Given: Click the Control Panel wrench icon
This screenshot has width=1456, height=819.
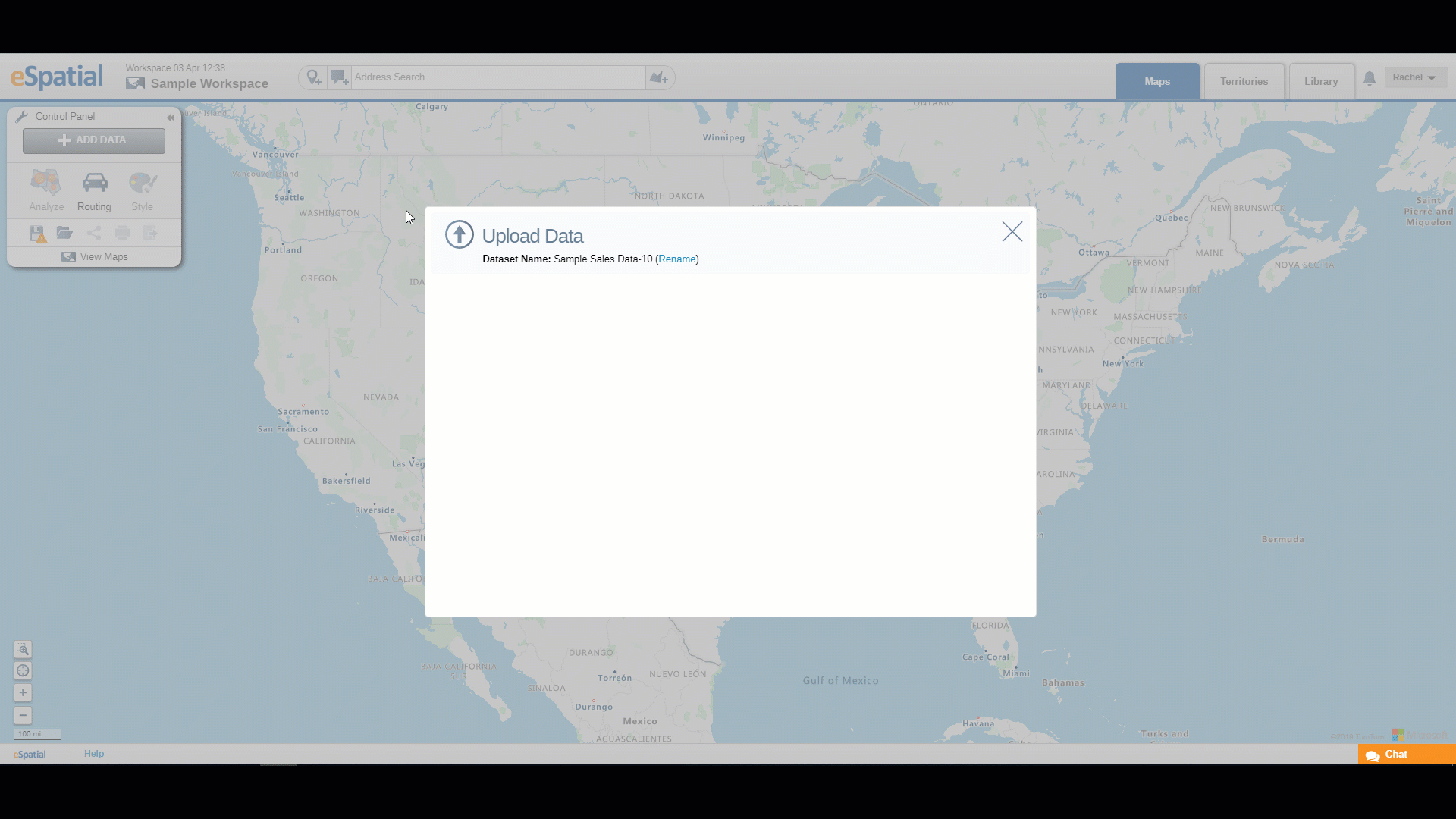Looking at the screenshot, I should pyautogui.click(x=21, y=117).
